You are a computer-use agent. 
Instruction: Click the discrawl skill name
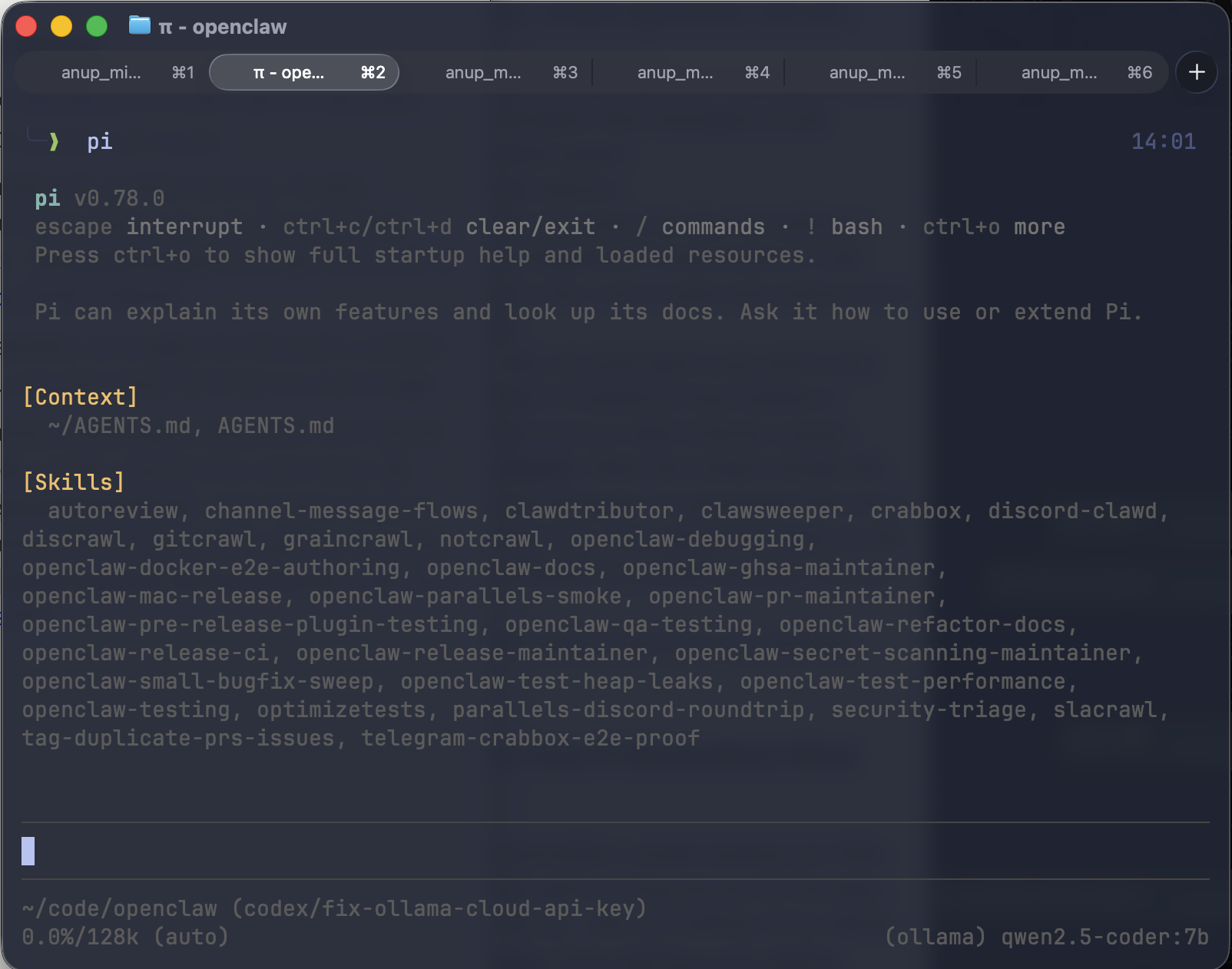[x=74, y=539]
